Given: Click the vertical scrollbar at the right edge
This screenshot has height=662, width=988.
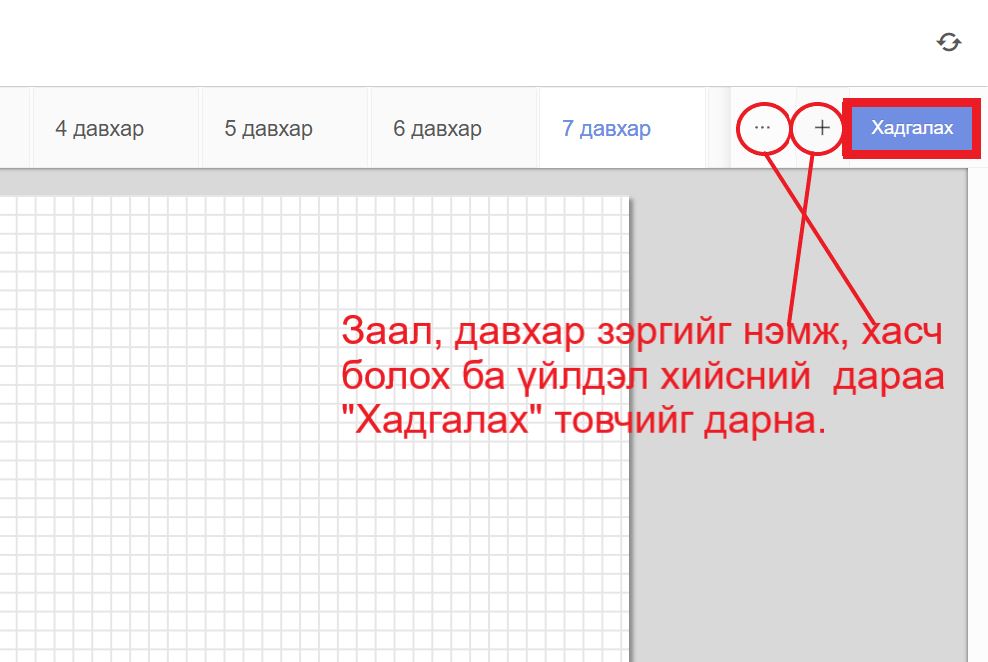Looking at the screenshot, I should click(x=977, y=400).
